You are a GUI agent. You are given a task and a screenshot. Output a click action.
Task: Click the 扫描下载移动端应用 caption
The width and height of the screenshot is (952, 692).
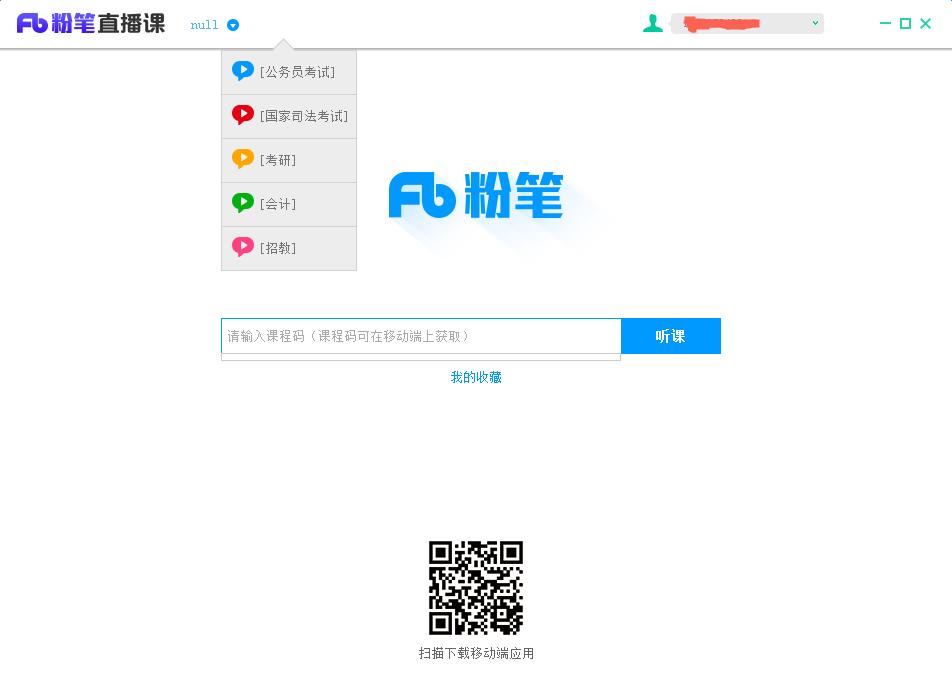coord(476,653)
